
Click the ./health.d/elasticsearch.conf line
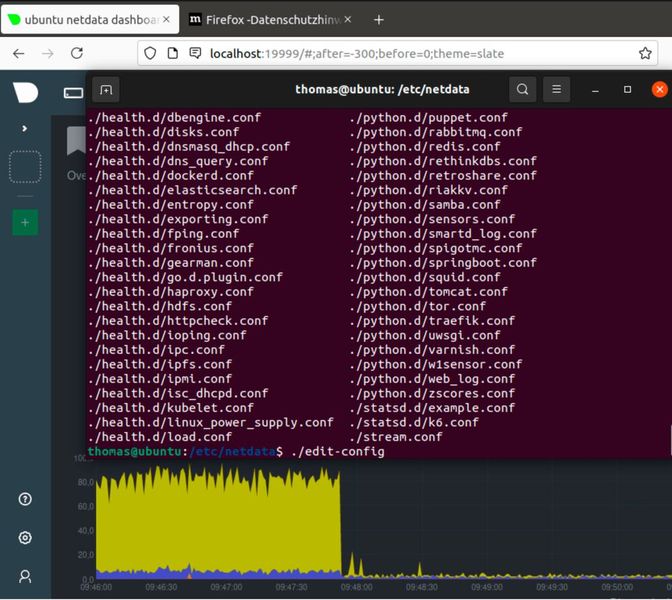click(x=192, y=190)
